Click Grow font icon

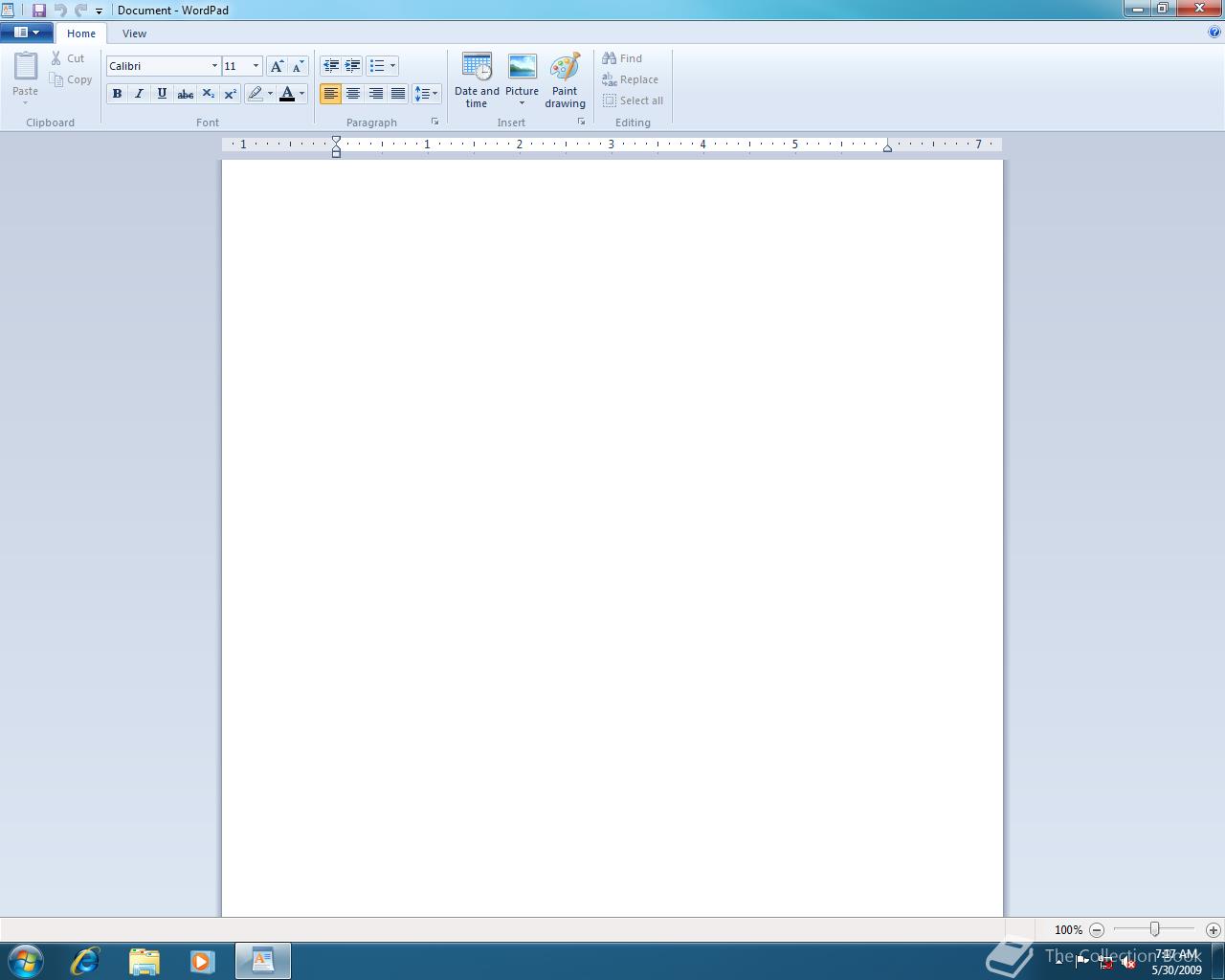(x=277, y=66)
